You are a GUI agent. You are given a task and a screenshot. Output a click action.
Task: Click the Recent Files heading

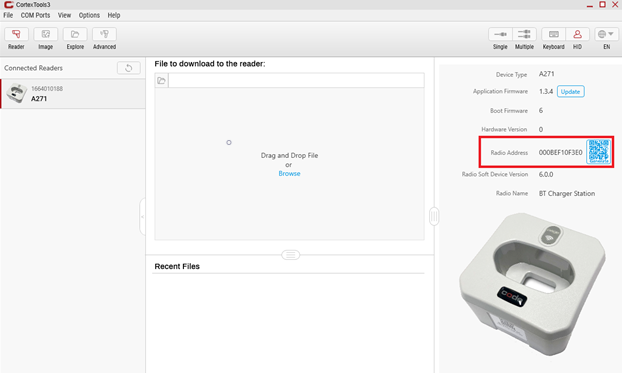[x=177, y=266]
